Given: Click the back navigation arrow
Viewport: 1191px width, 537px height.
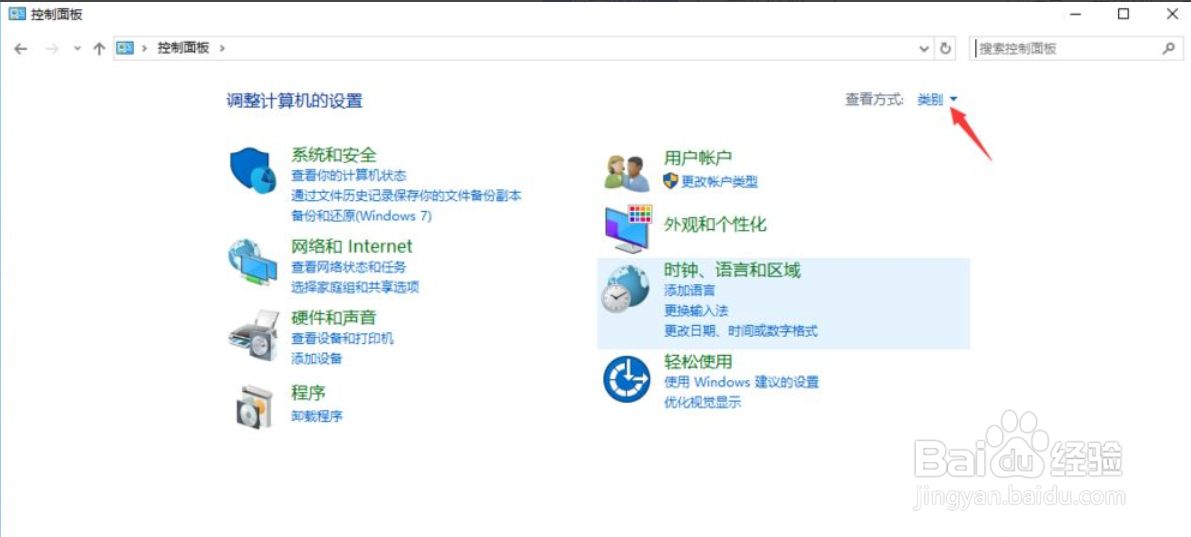Looking at the screenshot, I should 21,48.
